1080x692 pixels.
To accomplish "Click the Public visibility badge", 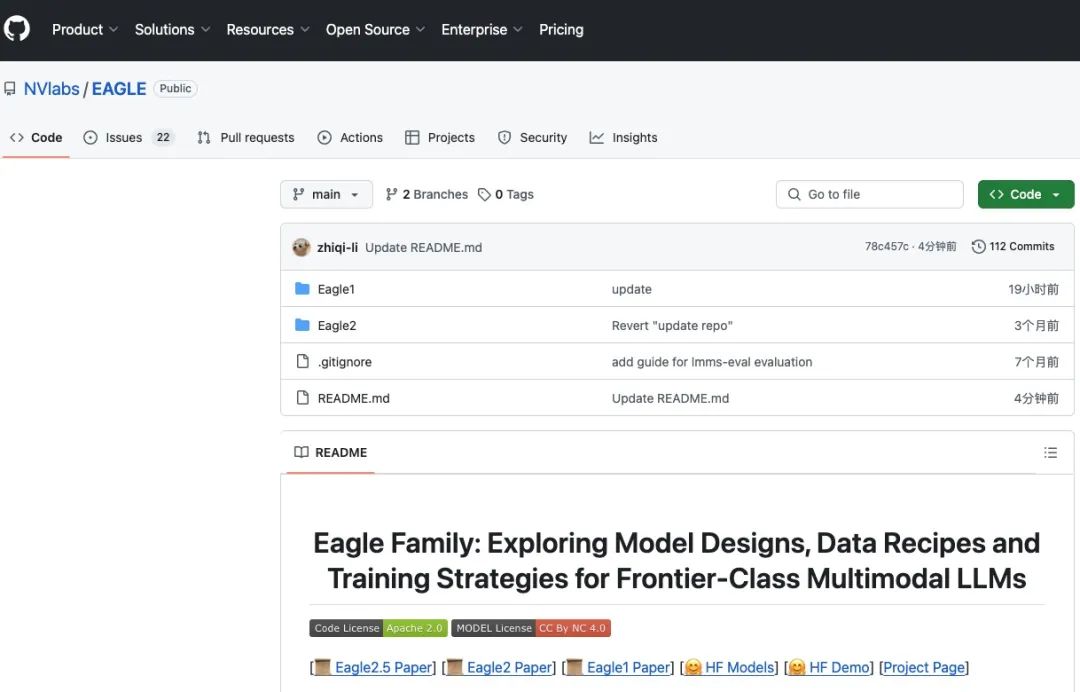I will tap(175, 88).
